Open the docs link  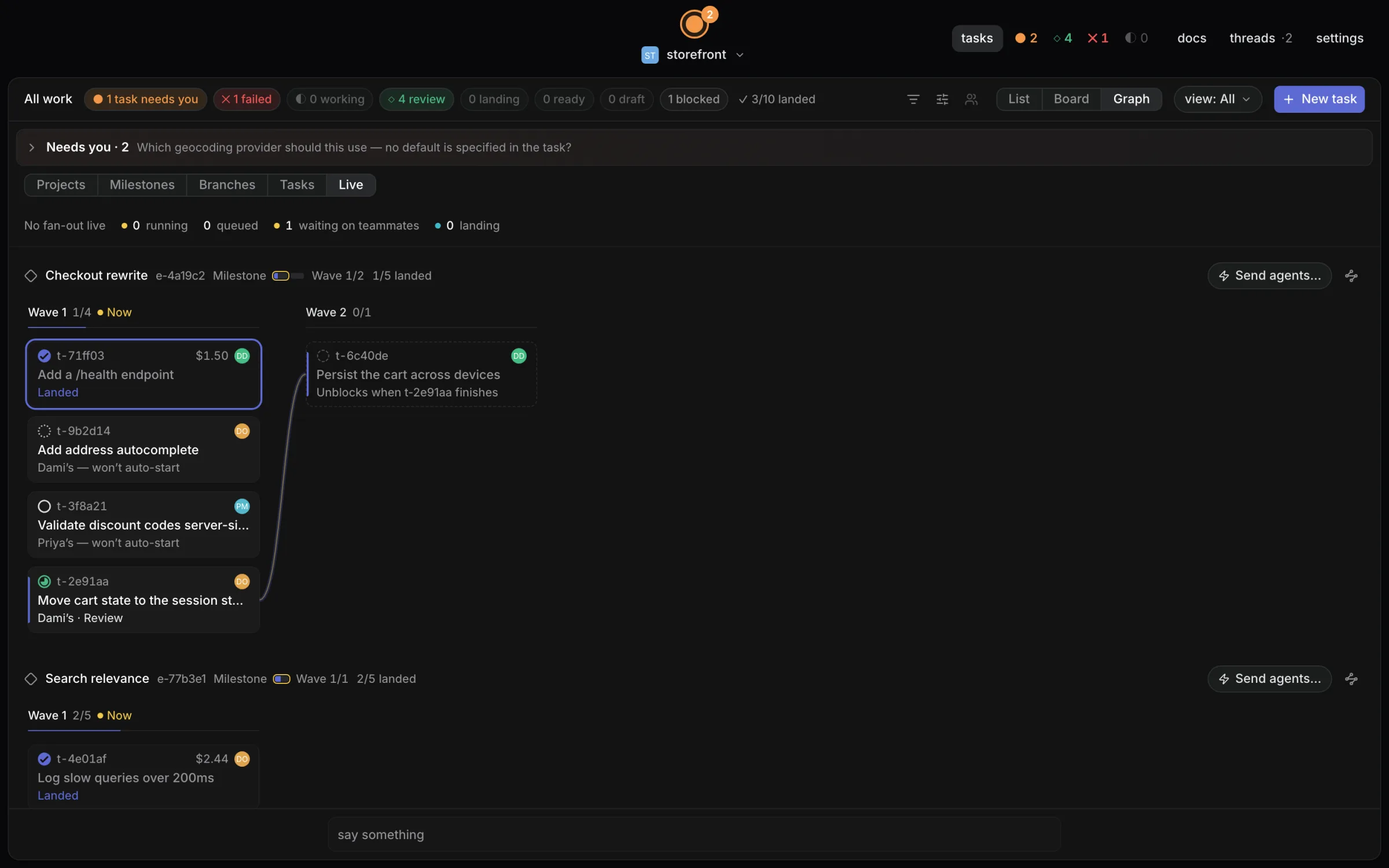pyautogui.click(x=1192, y=38)
